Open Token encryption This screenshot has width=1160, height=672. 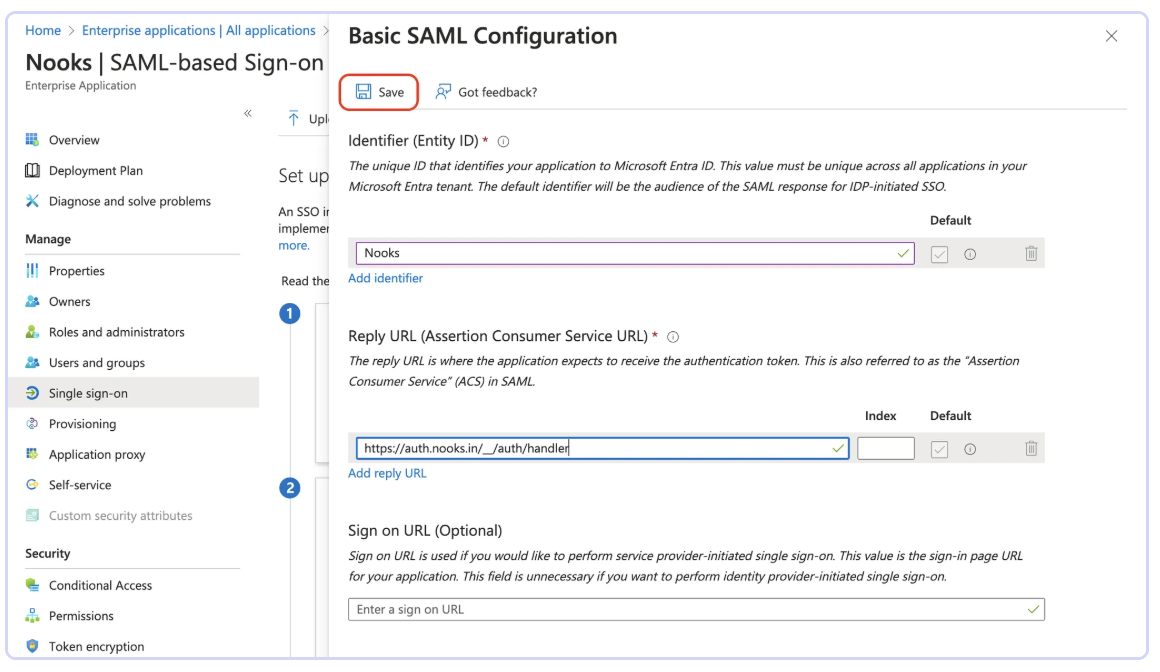96,647
